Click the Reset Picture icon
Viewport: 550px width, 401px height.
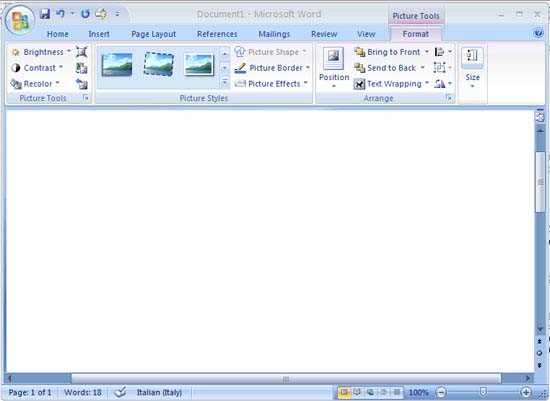(82, 84)
